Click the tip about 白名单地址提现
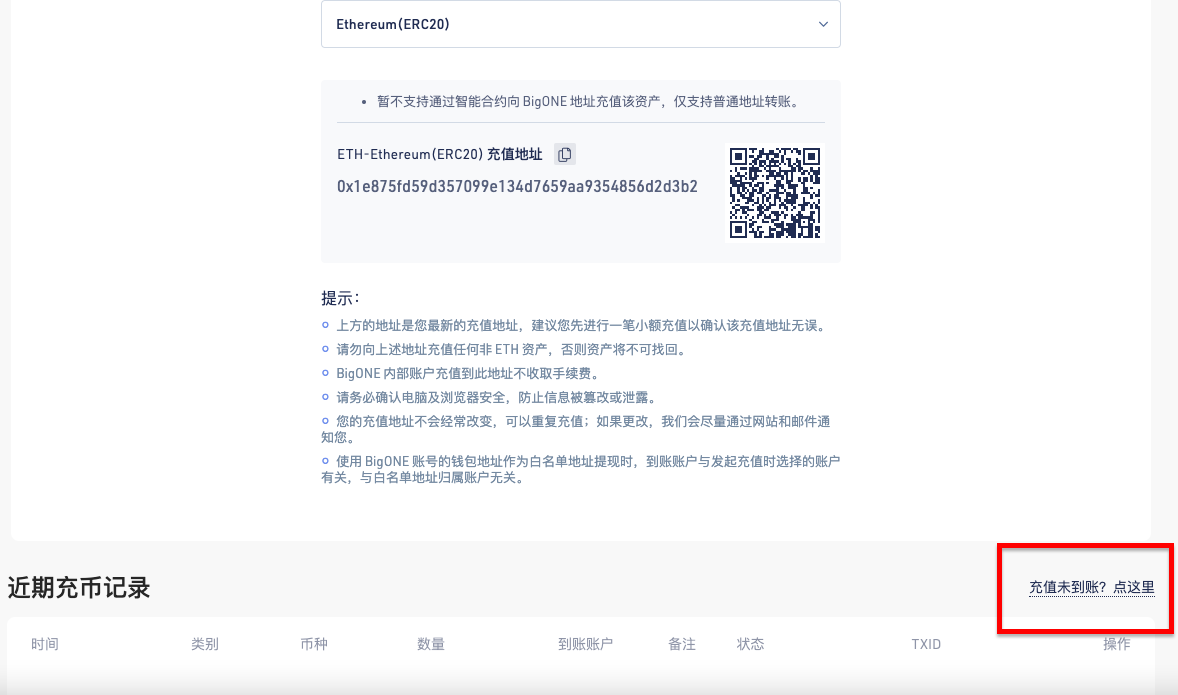Screen dimensions: 1178x695 tap(580, 469)
